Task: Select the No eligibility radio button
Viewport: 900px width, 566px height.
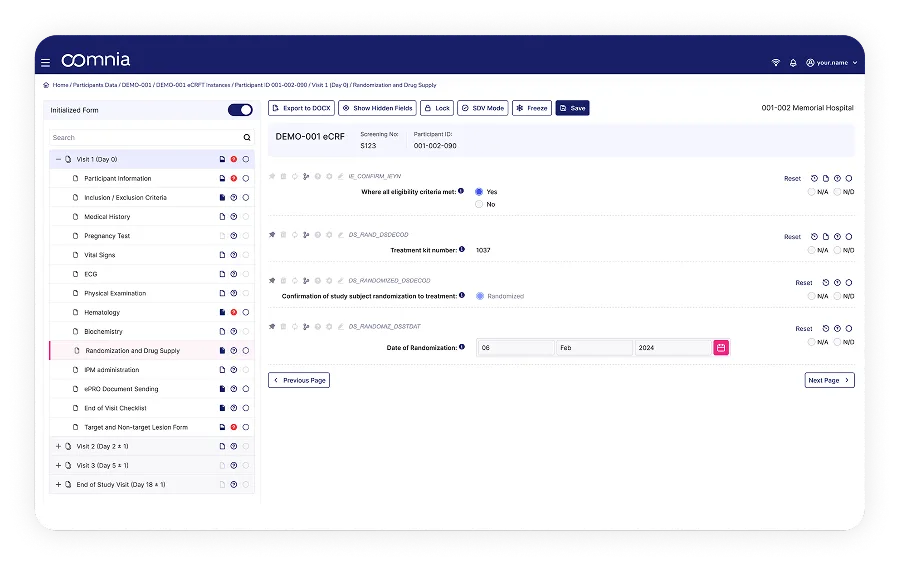Action: coord(479,204)
